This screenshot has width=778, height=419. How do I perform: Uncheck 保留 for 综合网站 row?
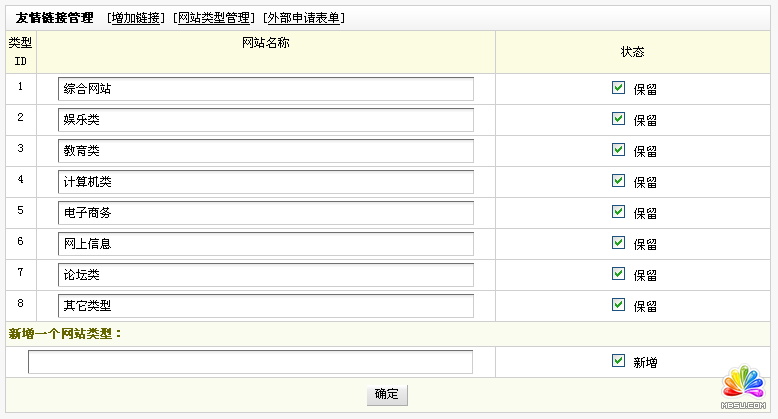click(x=618, y=88)
